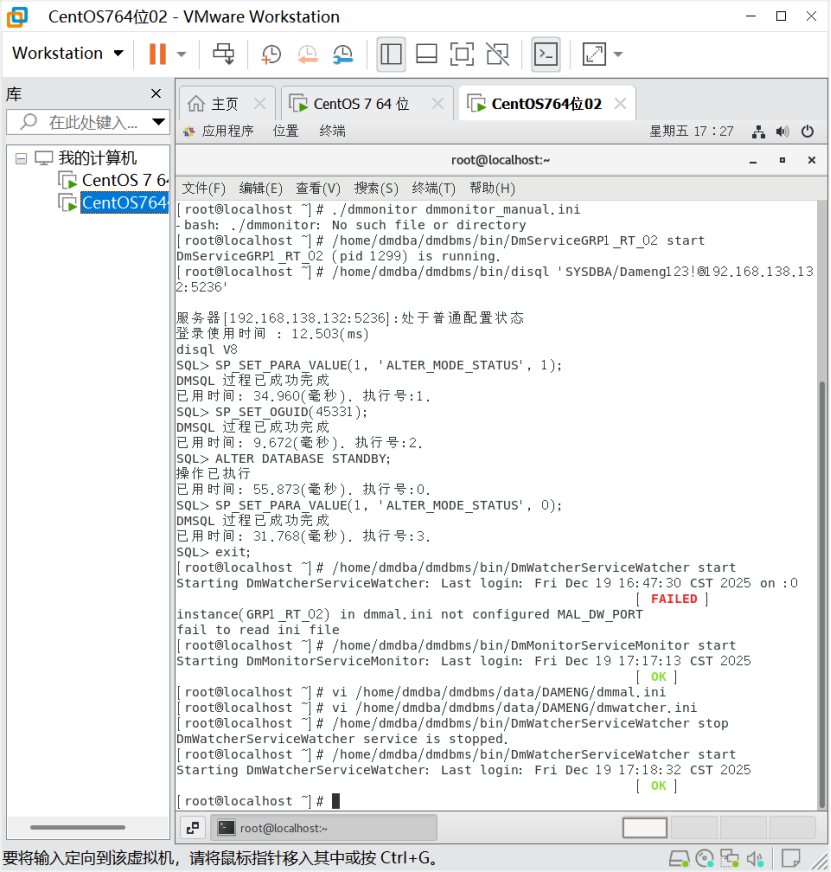Minimize the root@localhost terminal window

click(753, 160)
